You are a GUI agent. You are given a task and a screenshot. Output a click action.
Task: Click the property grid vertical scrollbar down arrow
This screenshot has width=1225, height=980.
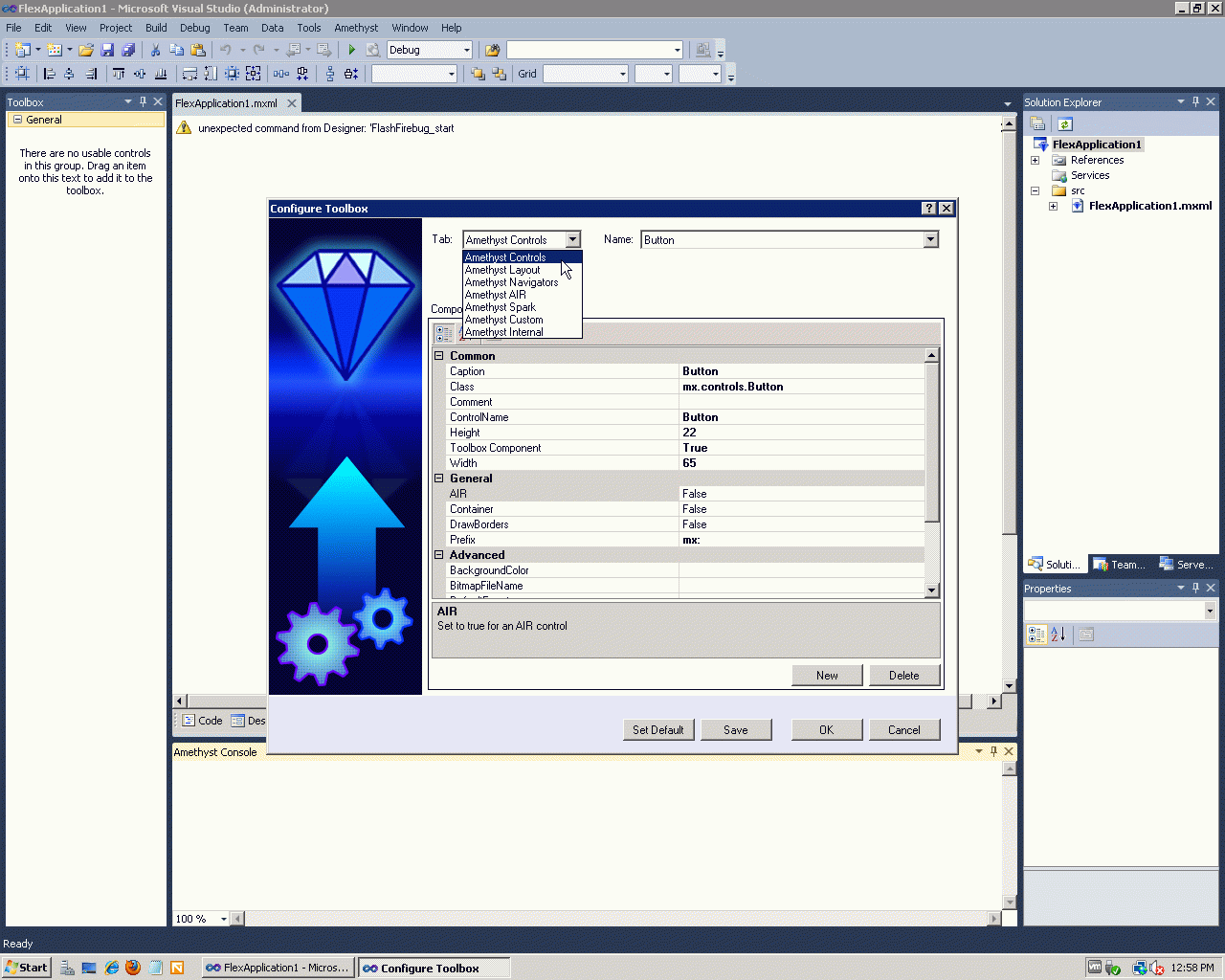point(932,590)
